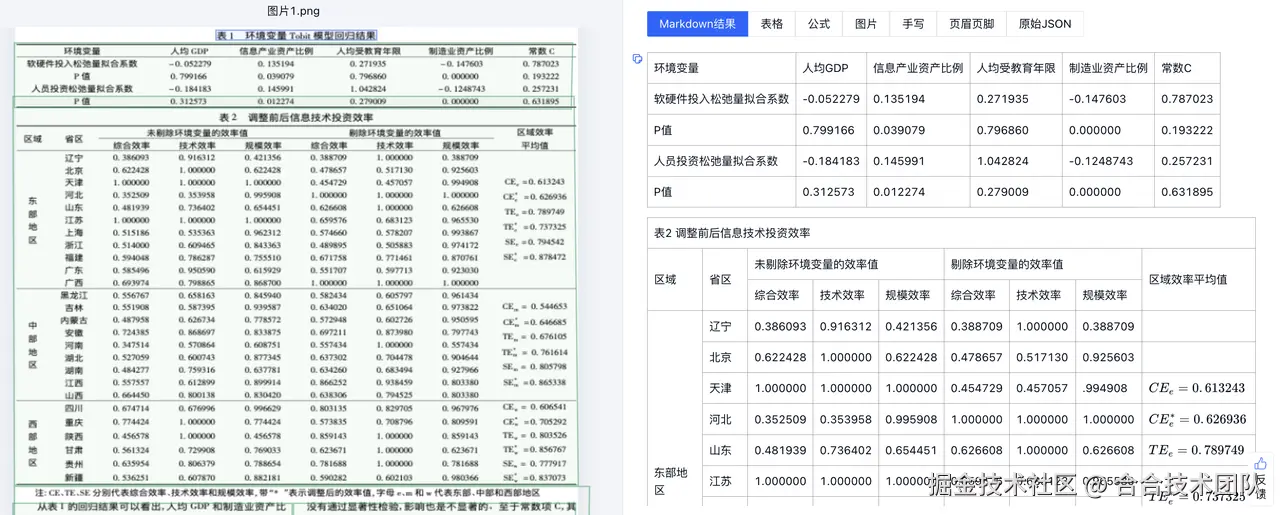This screenshot has width=1280, height=515.
Task: Click the value -0.1248743 in results table
Action: pyautogui.click(x=1101, y=161)
